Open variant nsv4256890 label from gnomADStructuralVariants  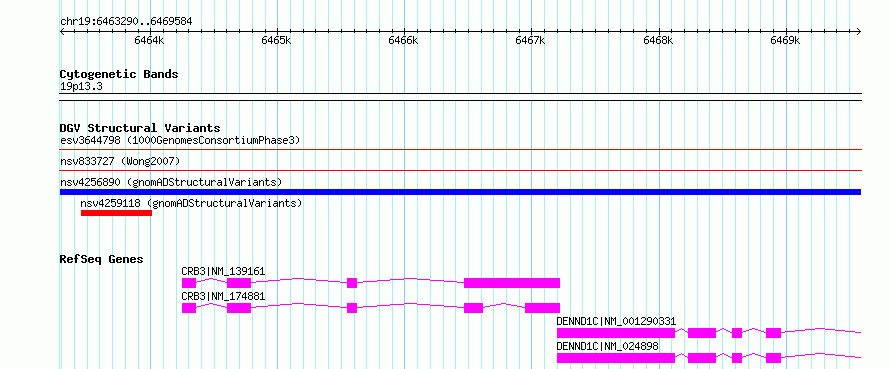tap(171, 182)
